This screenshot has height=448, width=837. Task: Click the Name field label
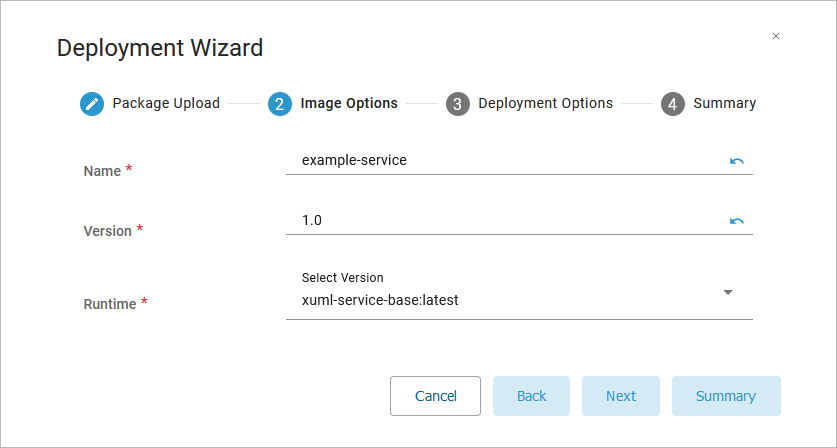click(102, 171)
